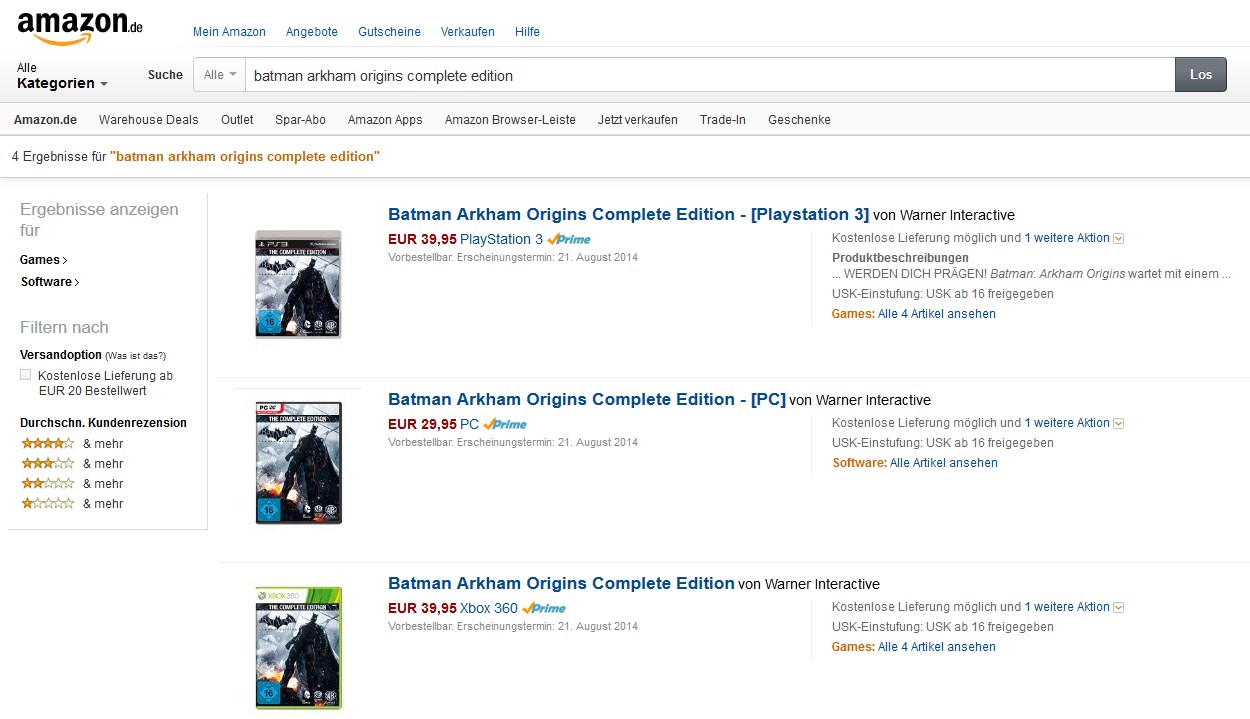The height and width of the screenshot is (719, 1250).
Task: Open the Xbox 360 game cover thumbnail
Action: (x=298, y=648)
